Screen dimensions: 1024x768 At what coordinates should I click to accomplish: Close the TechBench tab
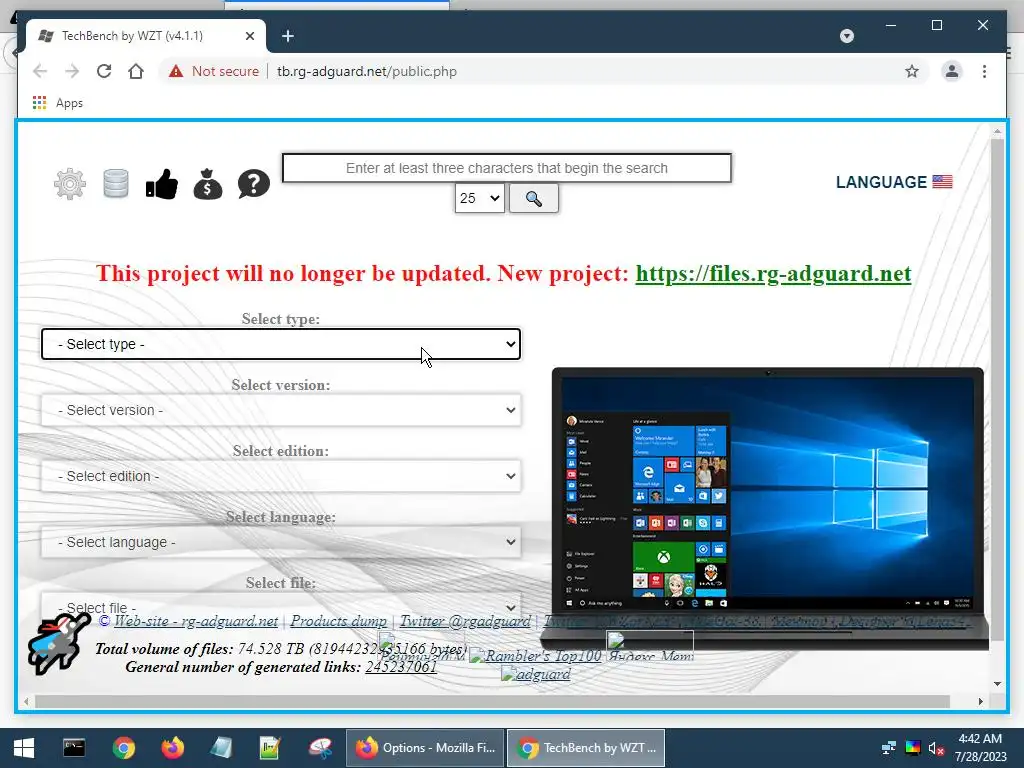pos(249,36)
